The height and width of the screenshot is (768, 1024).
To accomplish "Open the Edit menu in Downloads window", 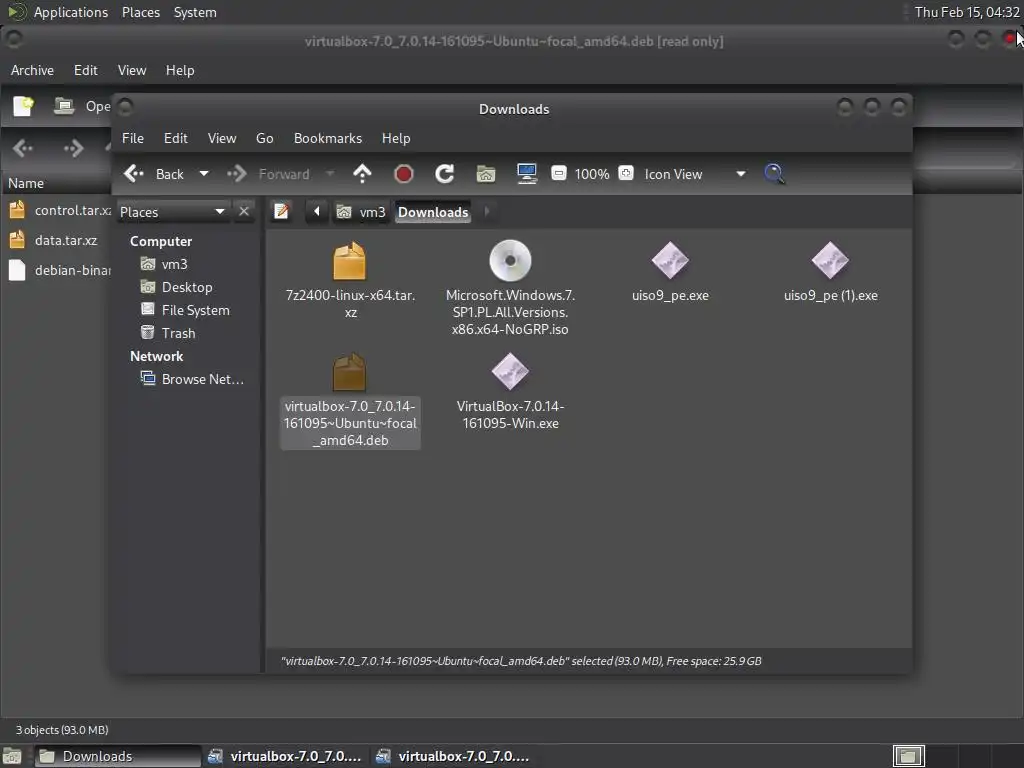I will coord(175,138).
